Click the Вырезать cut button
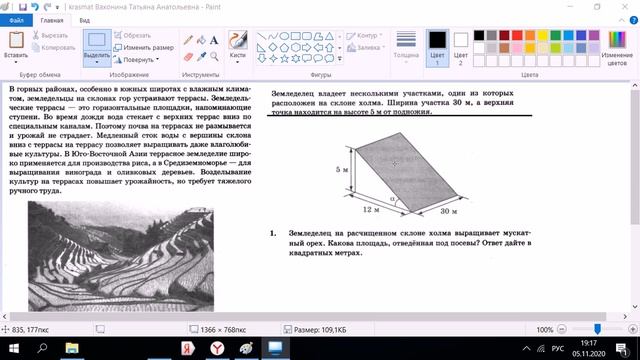640x360 pixels. tap(51, 36)
